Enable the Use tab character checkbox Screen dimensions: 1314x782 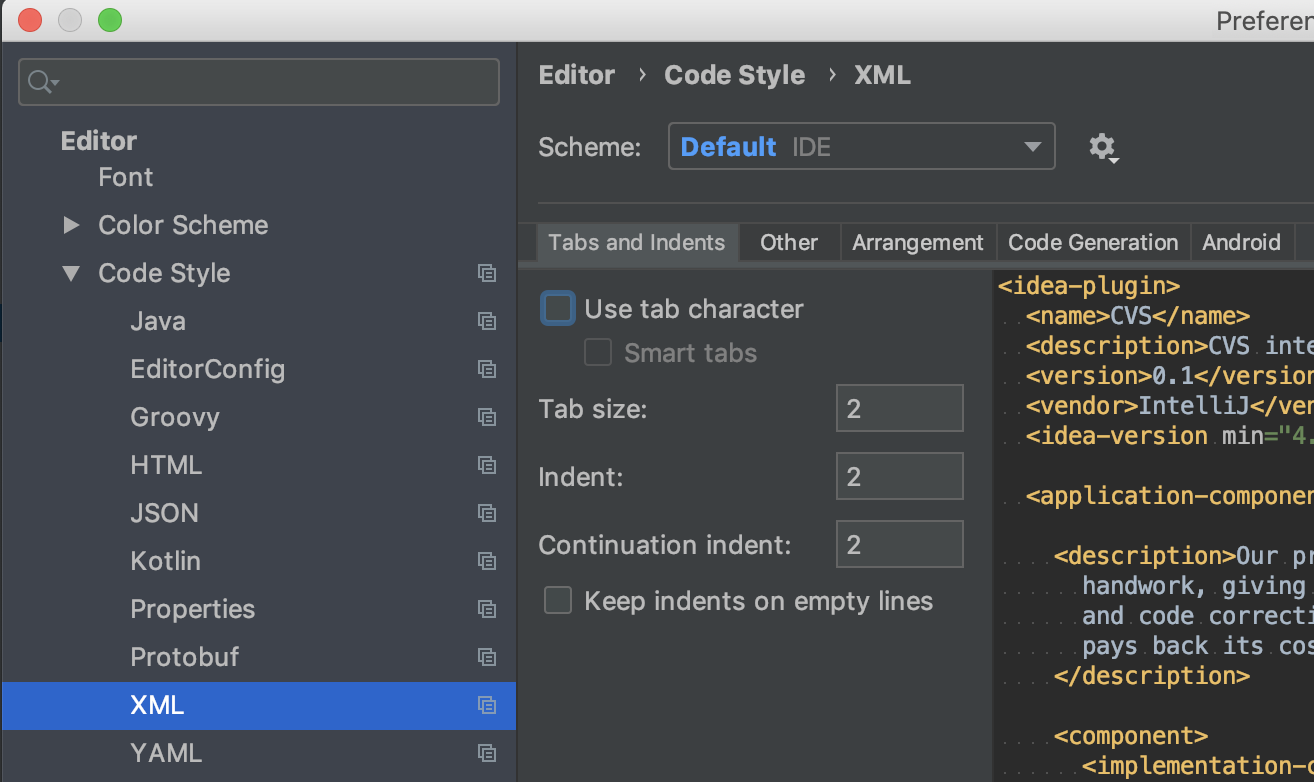point(558,309)
